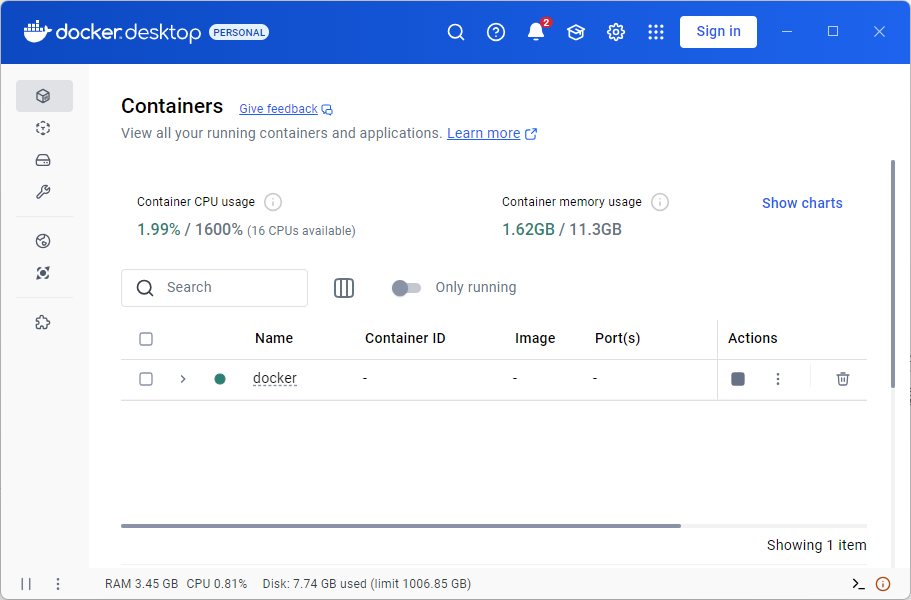
Task: Open the Docker Hub globe icon in sidebar
Action: click(44, 241)
